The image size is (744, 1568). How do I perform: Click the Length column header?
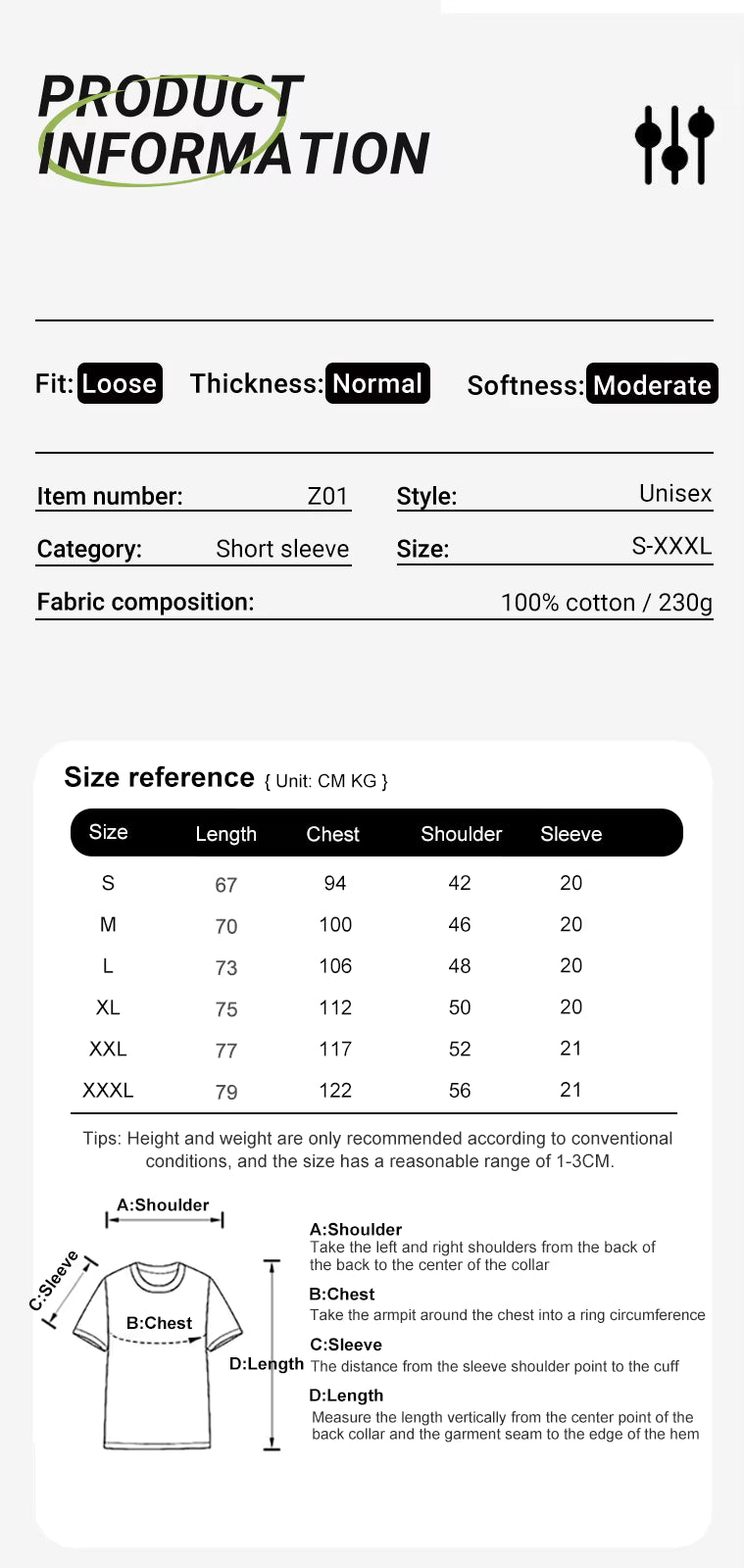(x=225, y=834)
